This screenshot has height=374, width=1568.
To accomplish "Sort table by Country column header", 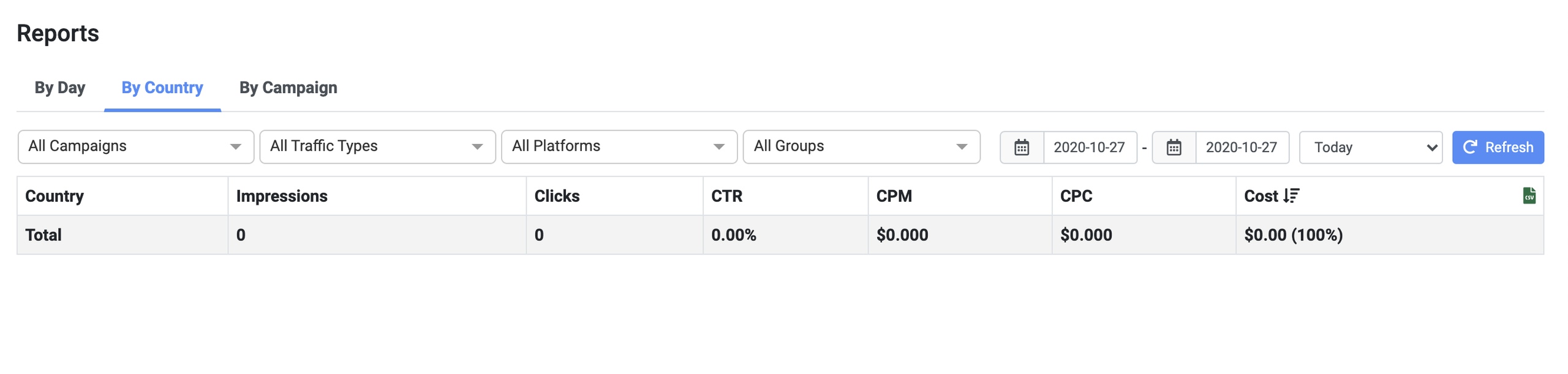I will [x=55, y=196].
